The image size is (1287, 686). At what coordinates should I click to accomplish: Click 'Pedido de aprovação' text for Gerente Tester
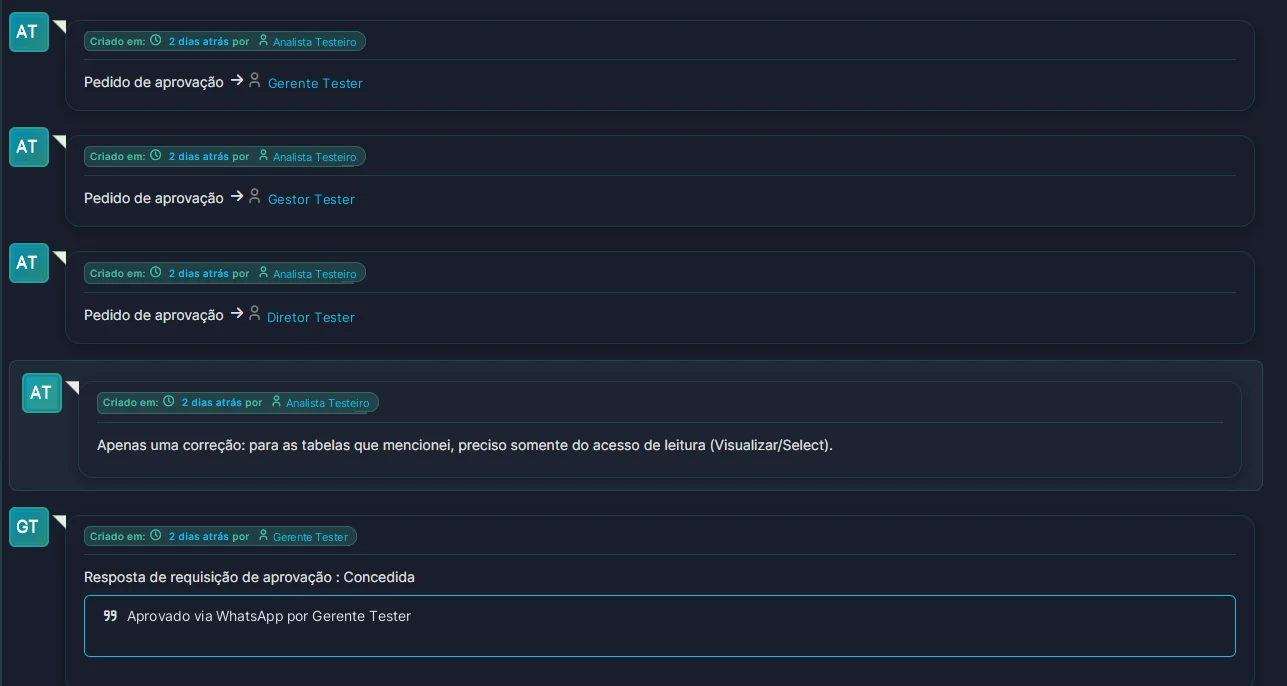[x=154, y=83]
